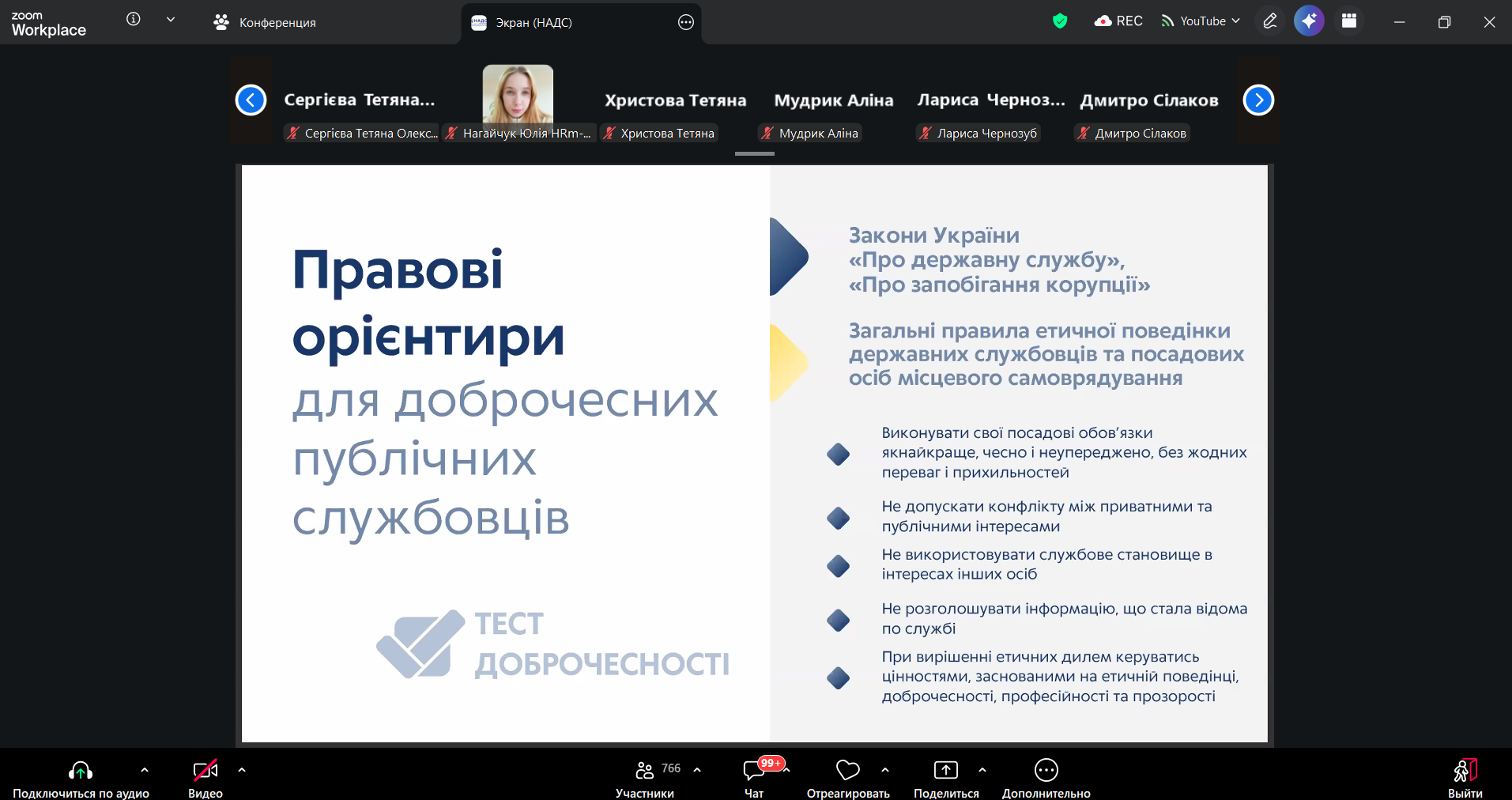Image resolution: width=1512 pixels, height=800 pixels.
Task: Click the green encryption shield icon
Action: [1060, 21]
